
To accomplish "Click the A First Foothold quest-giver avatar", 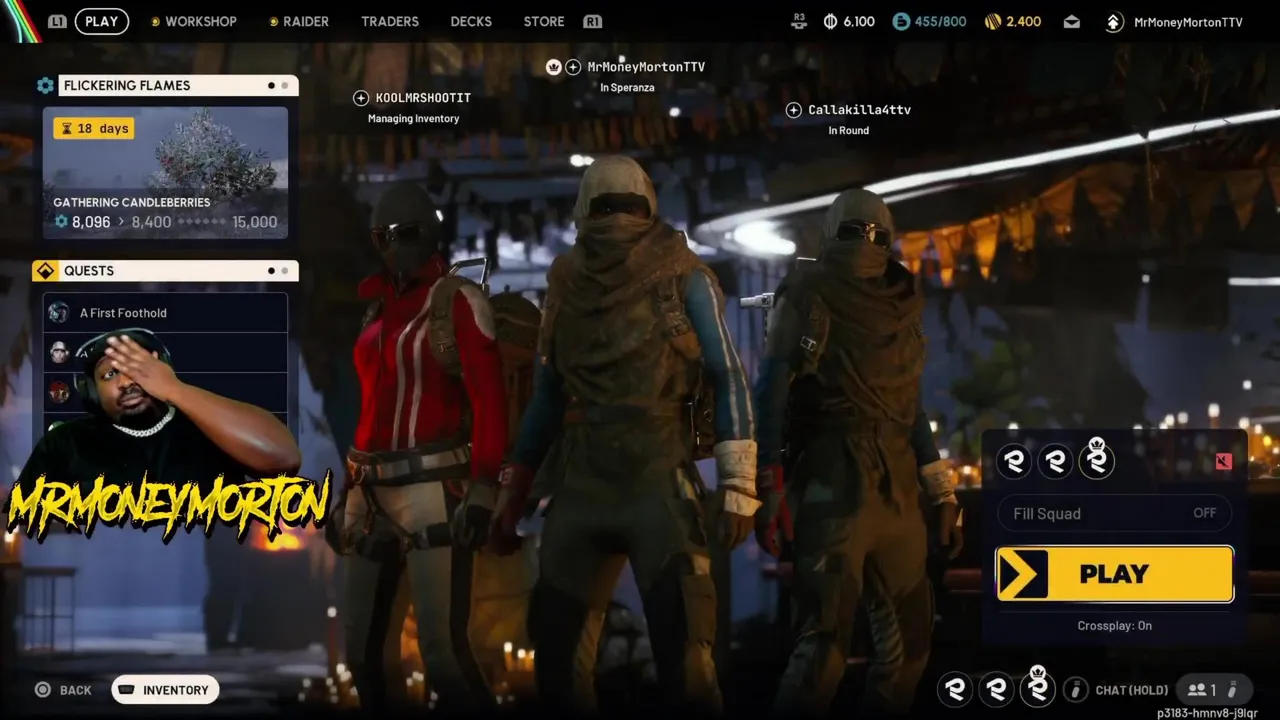I will 59,313.
